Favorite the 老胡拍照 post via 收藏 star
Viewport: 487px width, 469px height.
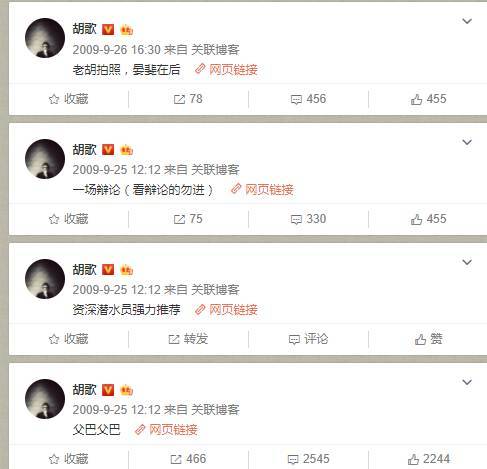[x=68, y=99]
